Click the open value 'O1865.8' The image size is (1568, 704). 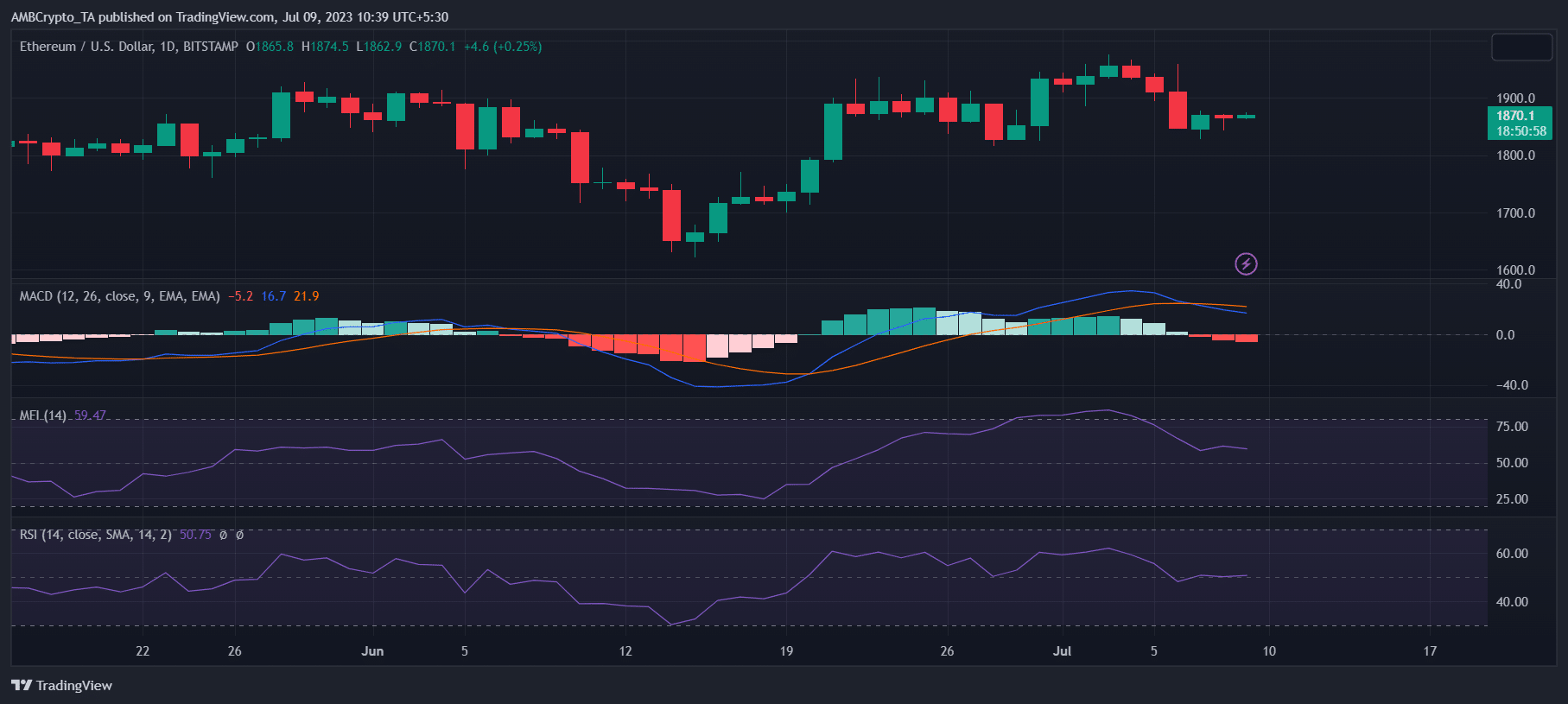click(x=270, y=47)
